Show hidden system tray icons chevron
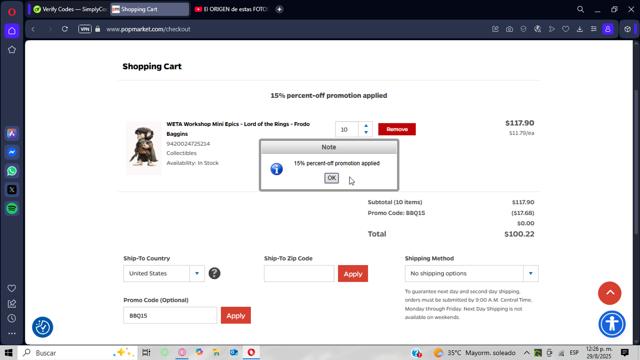Image resolution: width=640 pixels, height=360 pixels. (x=526, y=353)
